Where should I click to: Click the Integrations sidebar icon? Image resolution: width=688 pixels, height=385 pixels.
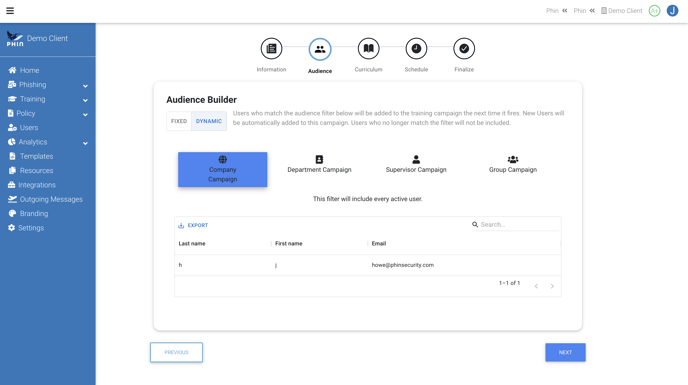[x=11, y=185]
